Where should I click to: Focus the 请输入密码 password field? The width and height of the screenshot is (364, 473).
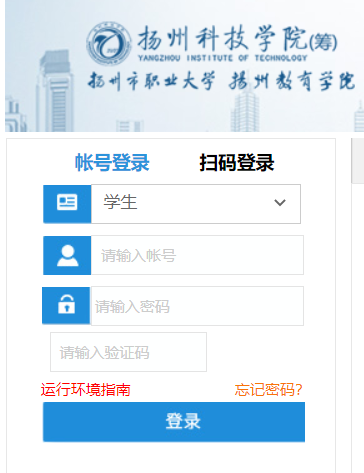click(197, 306)
